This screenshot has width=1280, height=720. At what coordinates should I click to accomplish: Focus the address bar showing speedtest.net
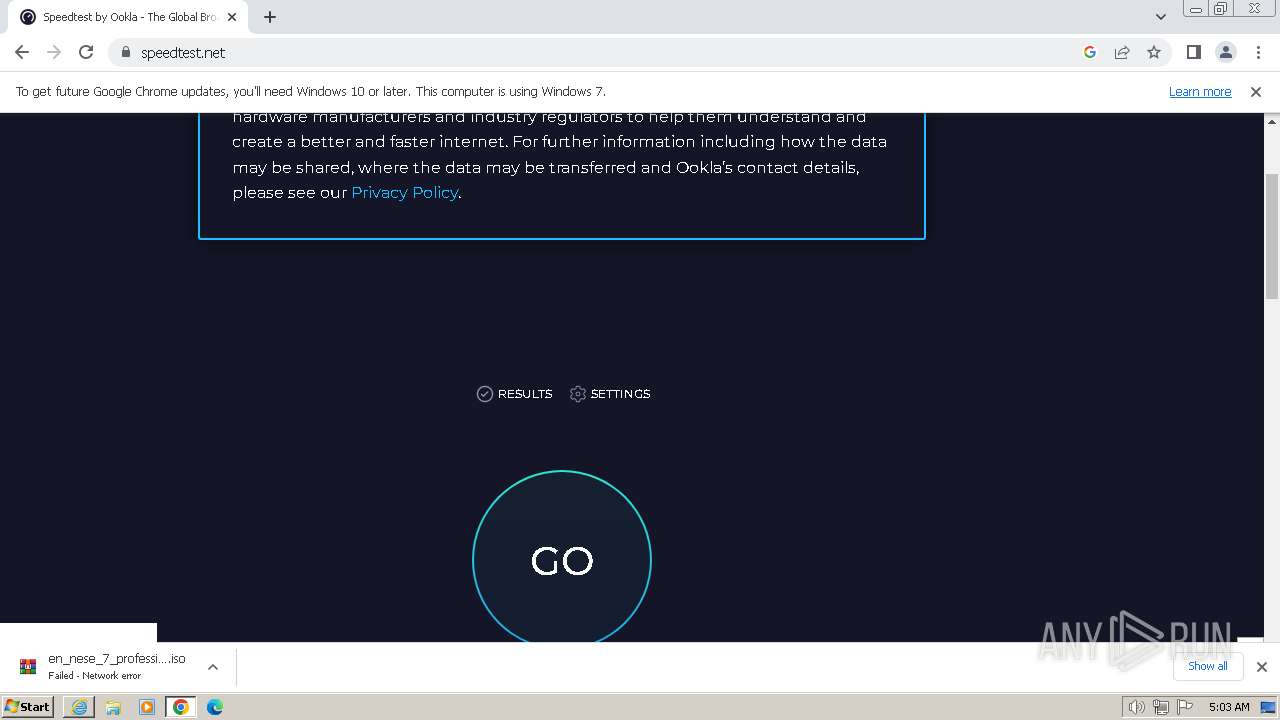tap(600, 52)
